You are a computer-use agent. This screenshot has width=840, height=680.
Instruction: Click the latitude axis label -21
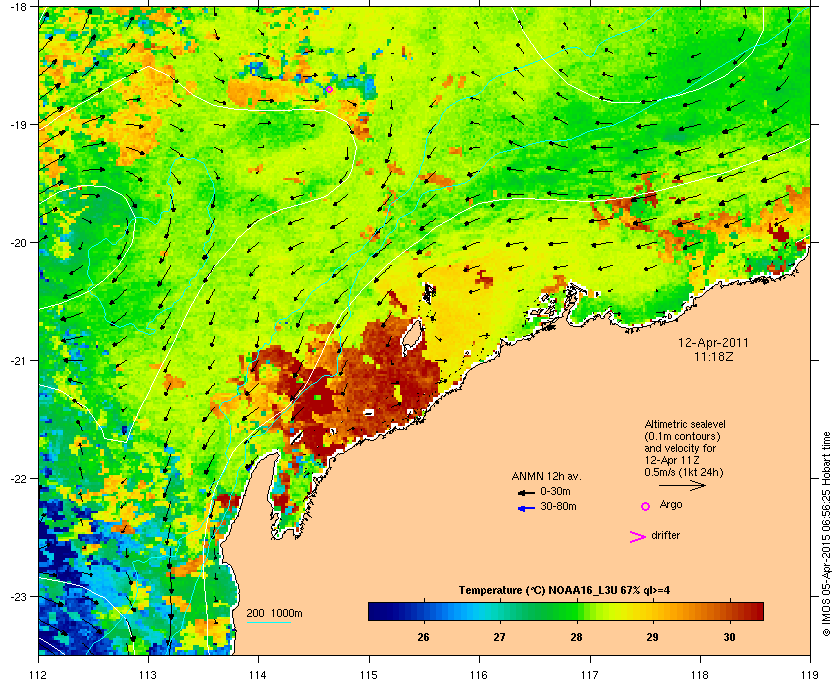(x=18, y=360)
